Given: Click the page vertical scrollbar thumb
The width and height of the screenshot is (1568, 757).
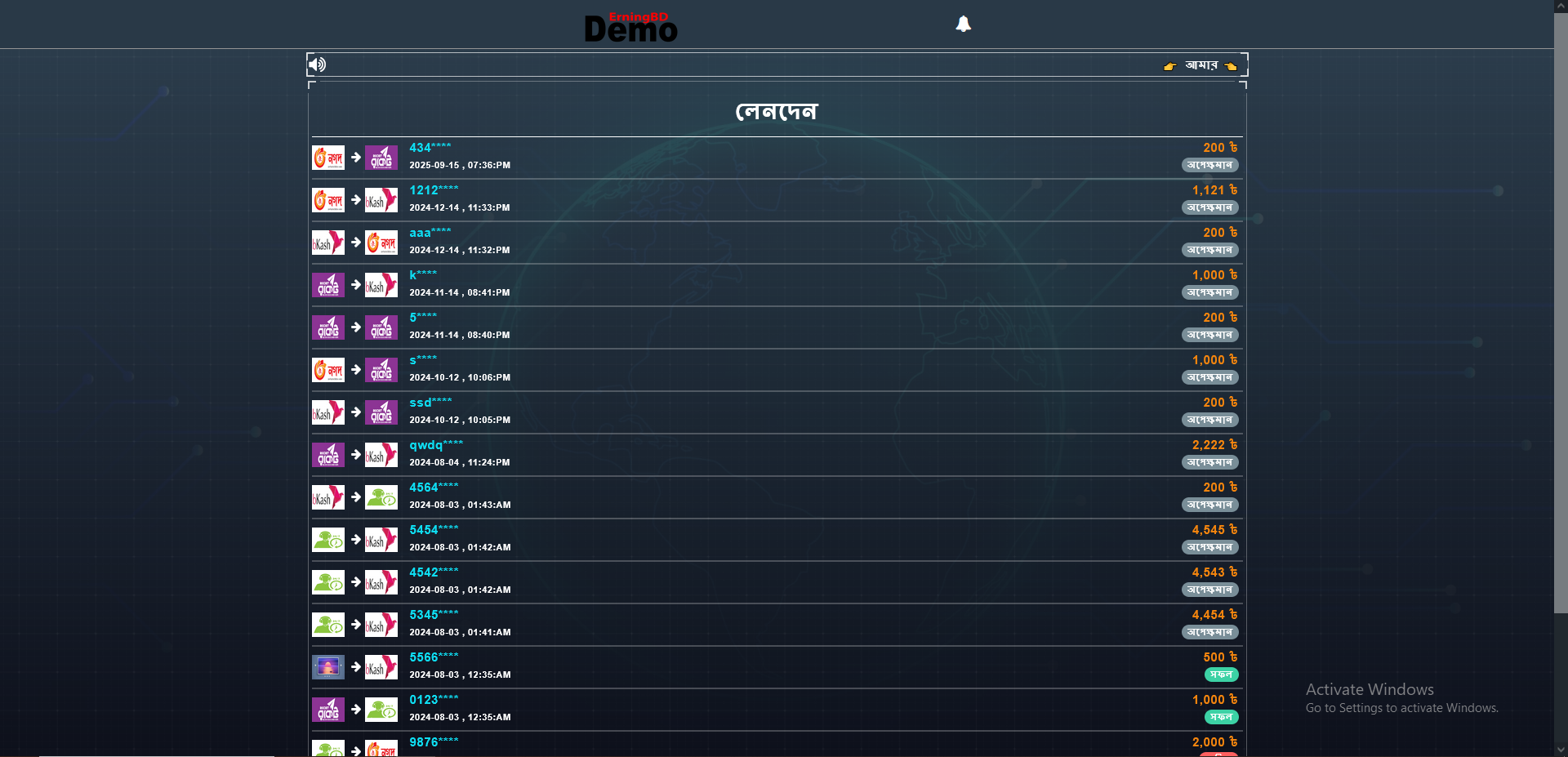Looking at the screenshot, I should pos(1561,310).
